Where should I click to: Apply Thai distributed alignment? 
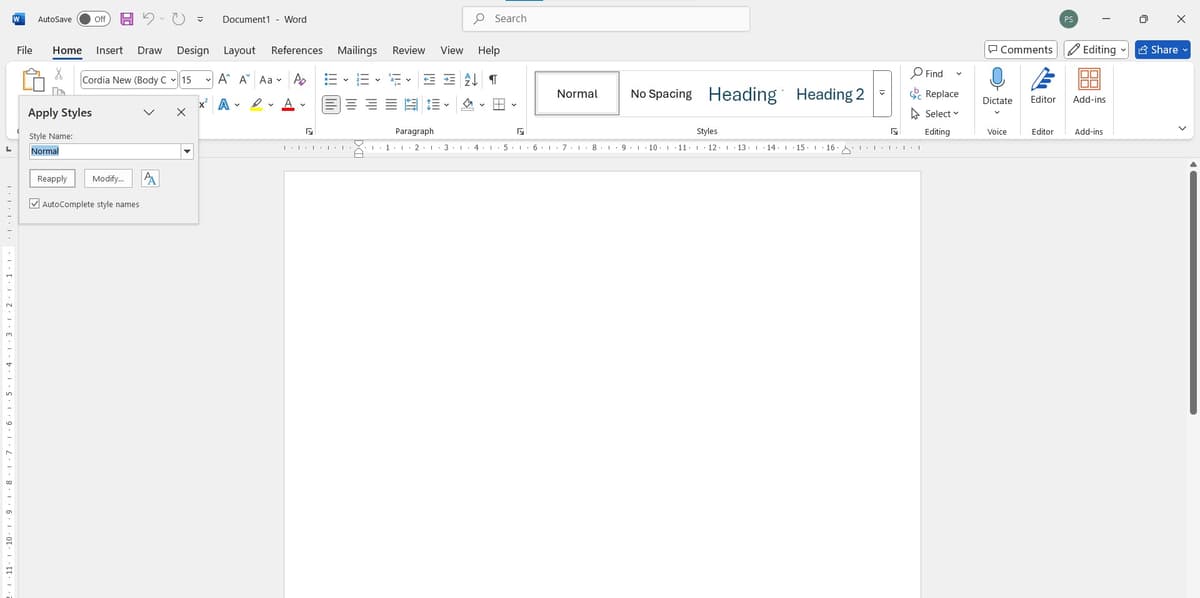pyautogui.click(x=412, y=104)
